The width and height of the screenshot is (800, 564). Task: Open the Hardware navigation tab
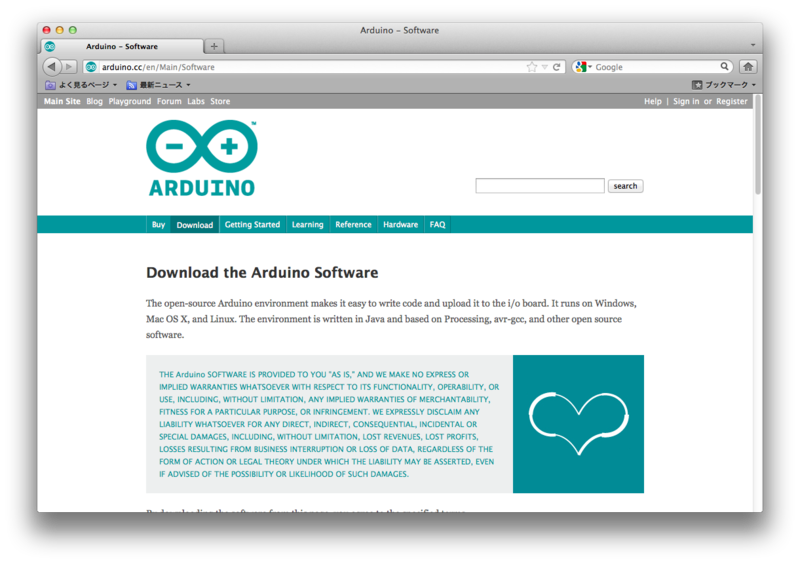click(x=401, y=225)
